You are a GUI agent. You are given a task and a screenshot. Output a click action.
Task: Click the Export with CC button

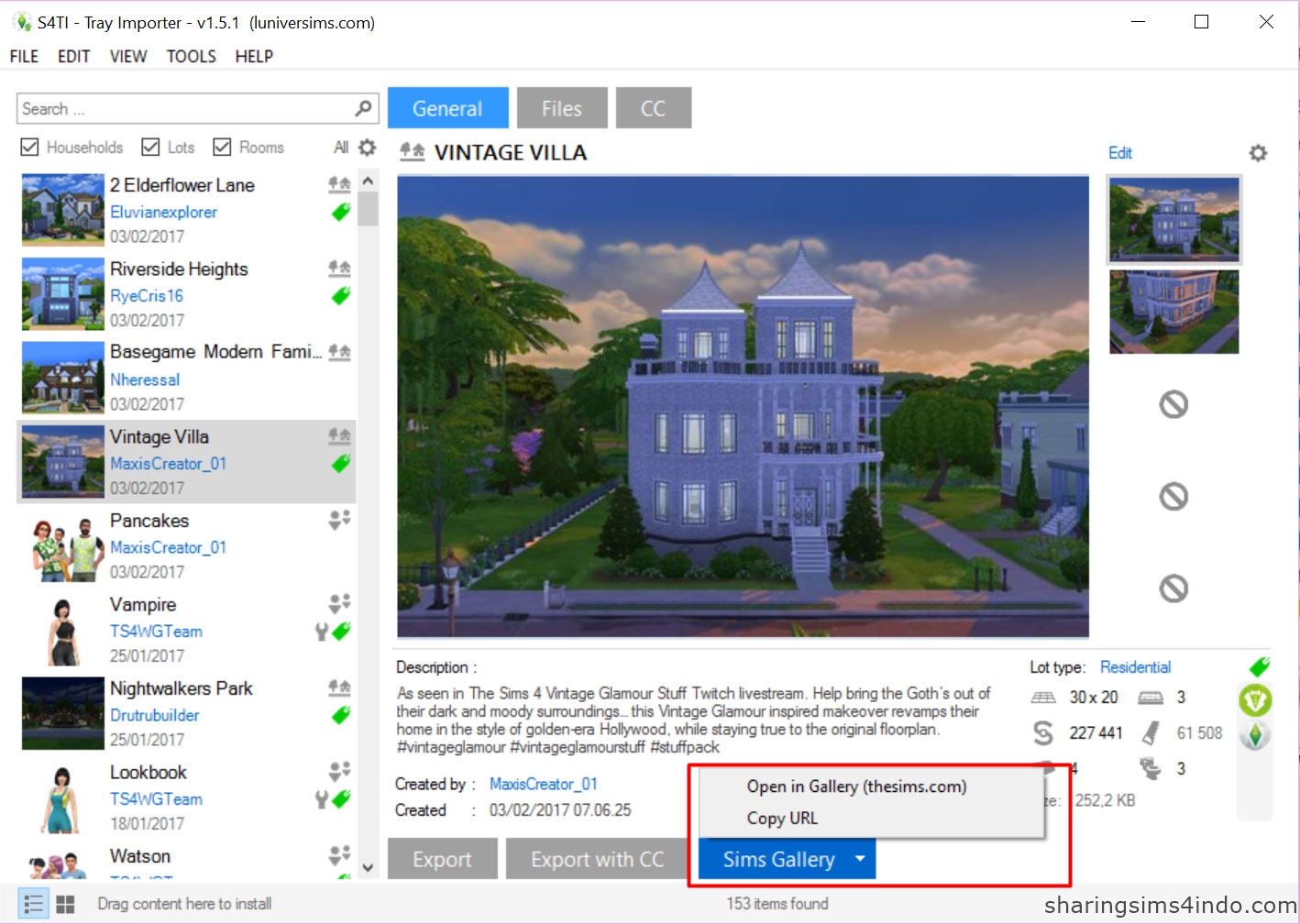tap(597, 859)
